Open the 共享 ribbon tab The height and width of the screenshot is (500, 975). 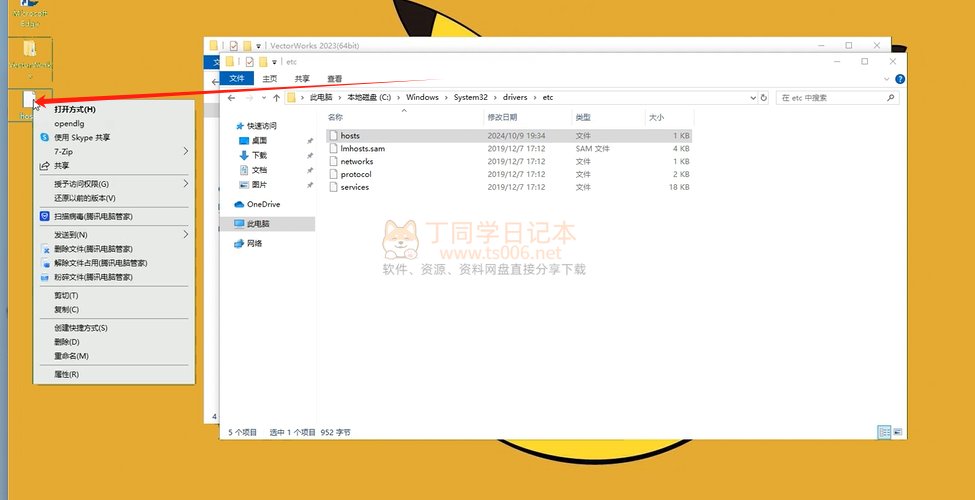tap(302, 79)
